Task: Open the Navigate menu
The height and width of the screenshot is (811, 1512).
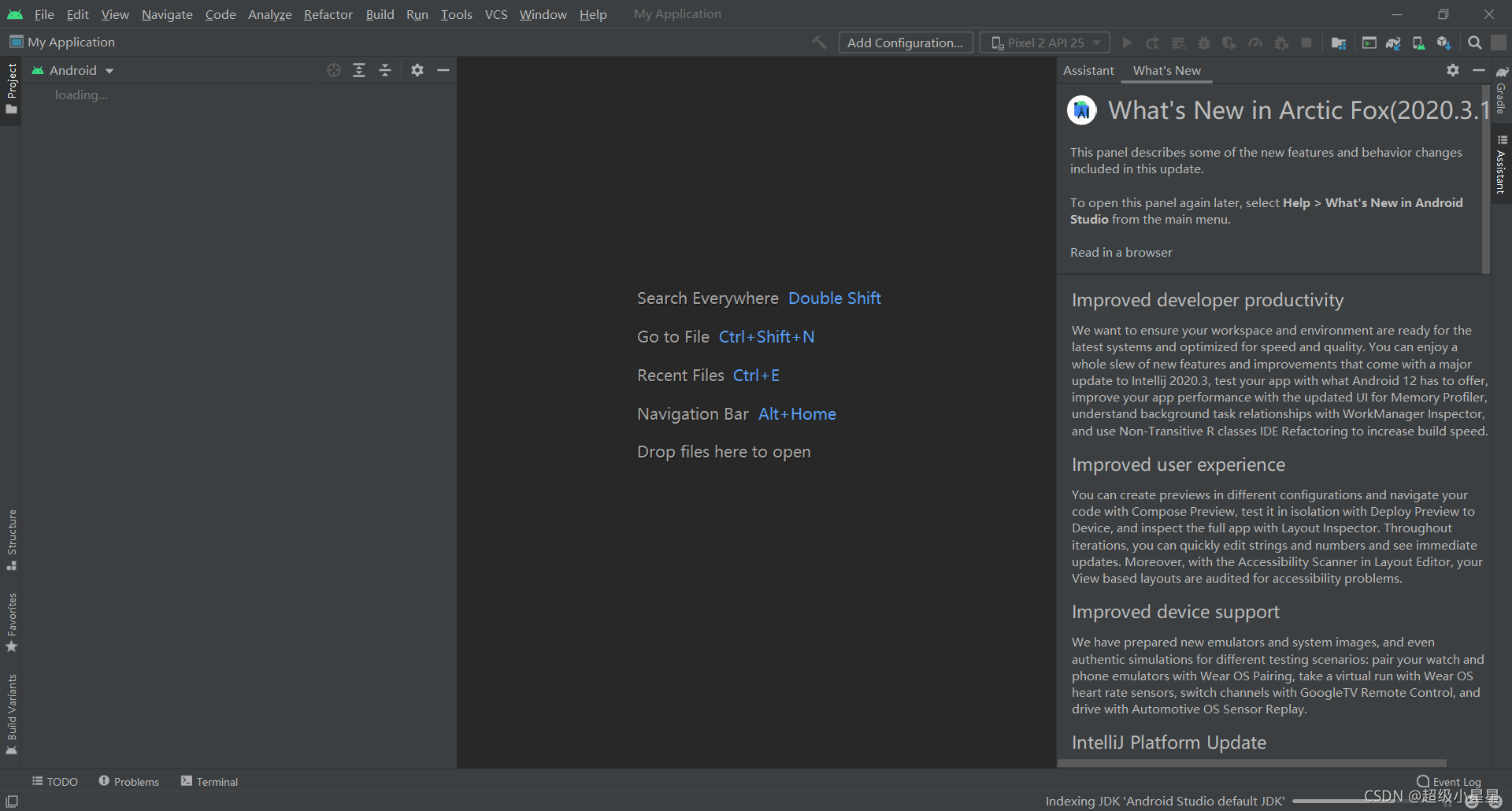Action: click(167, 14)
